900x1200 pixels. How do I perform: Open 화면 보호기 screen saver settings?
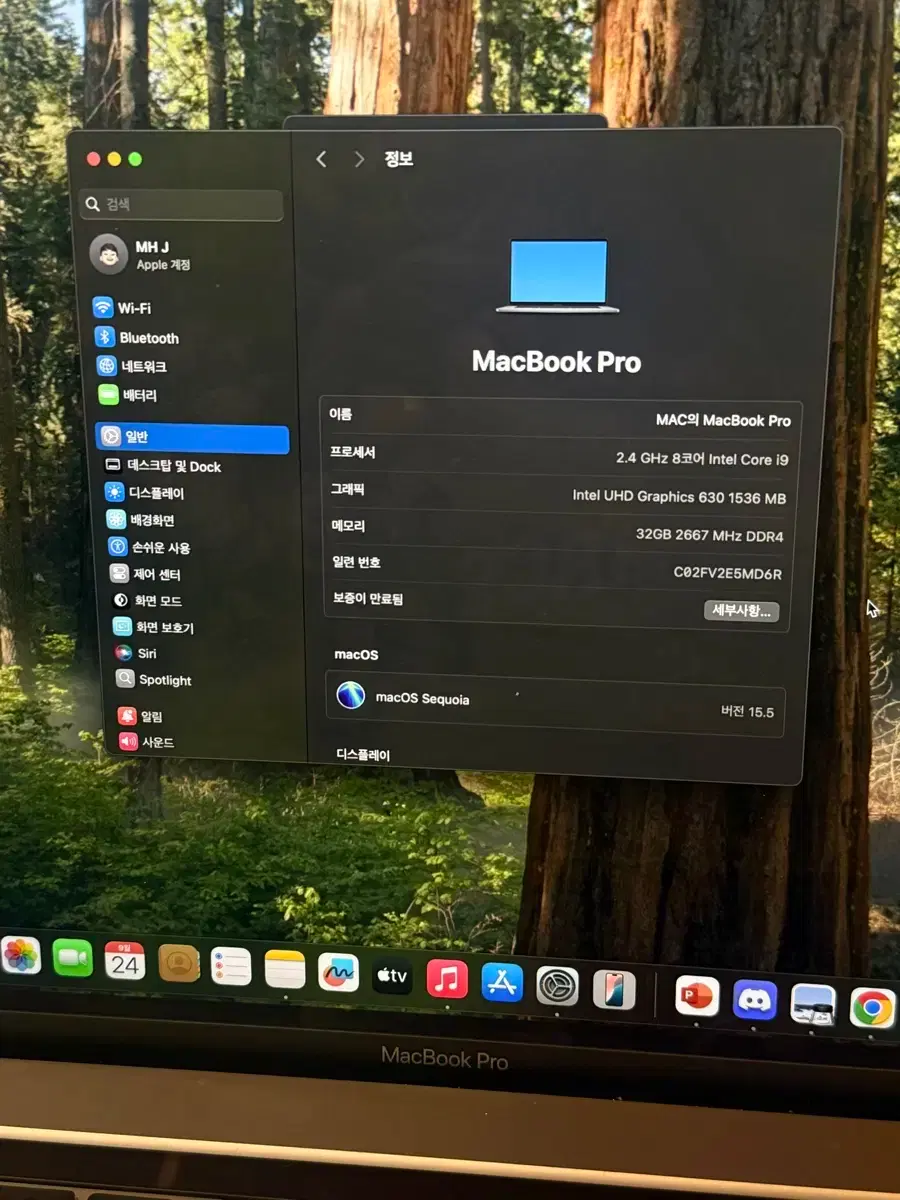[154, 627]
